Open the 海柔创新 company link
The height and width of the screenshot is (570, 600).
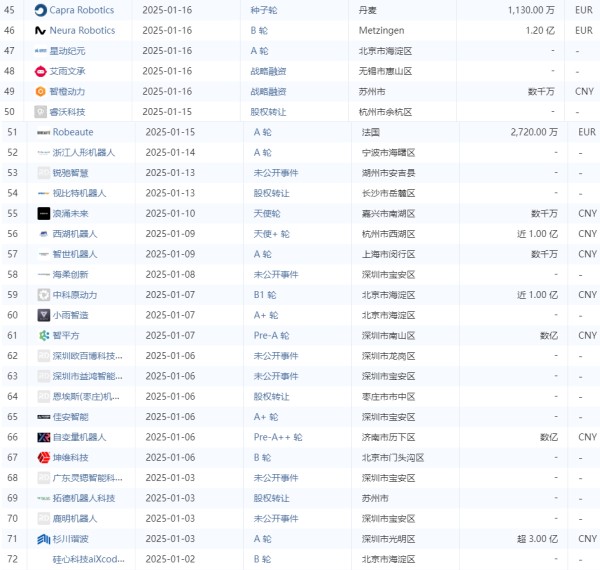pos(70,274)
